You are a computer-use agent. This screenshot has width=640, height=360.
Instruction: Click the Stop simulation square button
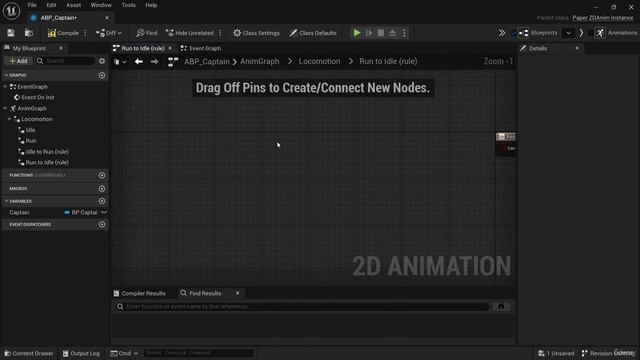tap(381, 33)
